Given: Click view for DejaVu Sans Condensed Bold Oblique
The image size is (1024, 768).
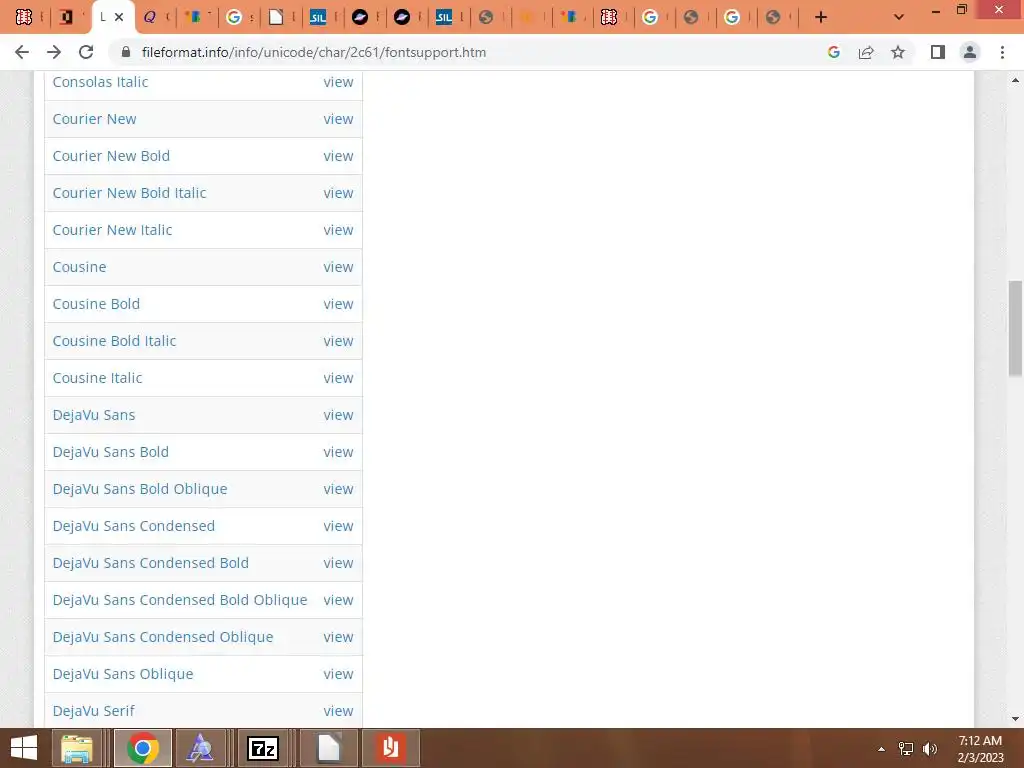Looking at the screenshot, I should [338, 600].
